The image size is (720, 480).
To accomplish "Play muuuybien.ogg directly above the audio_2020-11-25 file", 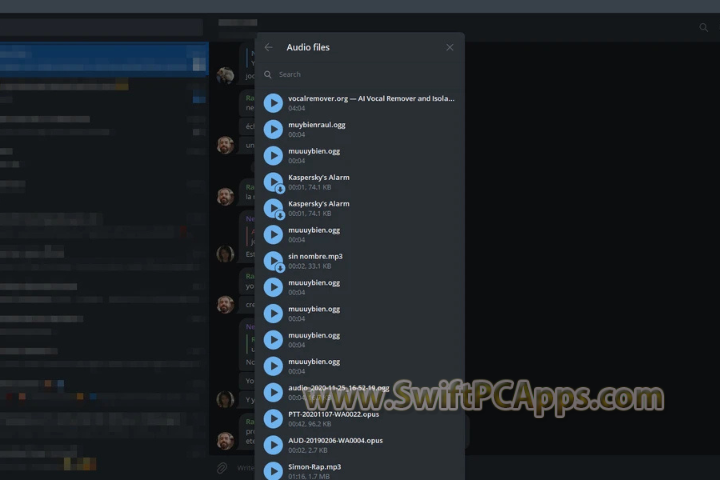I will point(273,366).
